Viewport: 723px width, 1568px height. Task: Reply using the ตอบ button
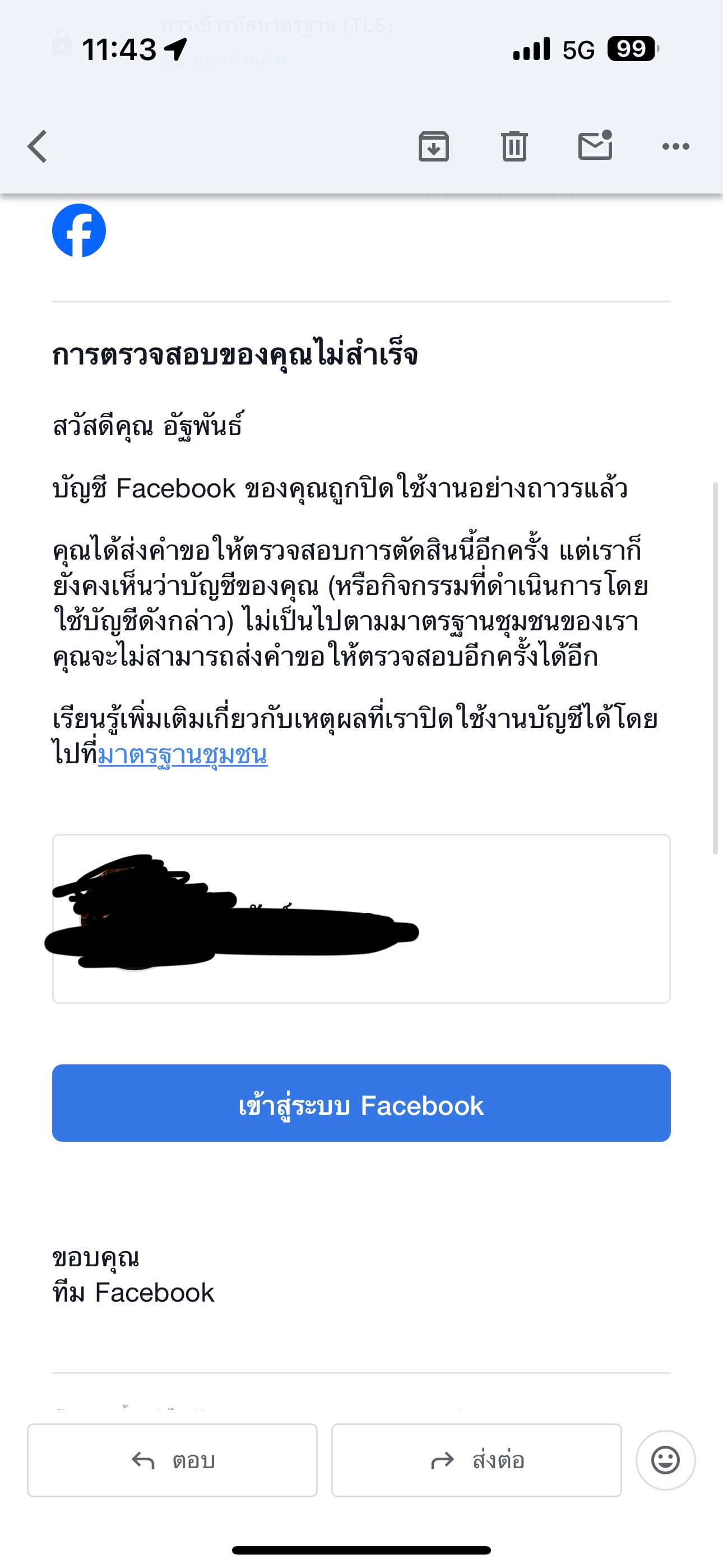coord(172,1460)
